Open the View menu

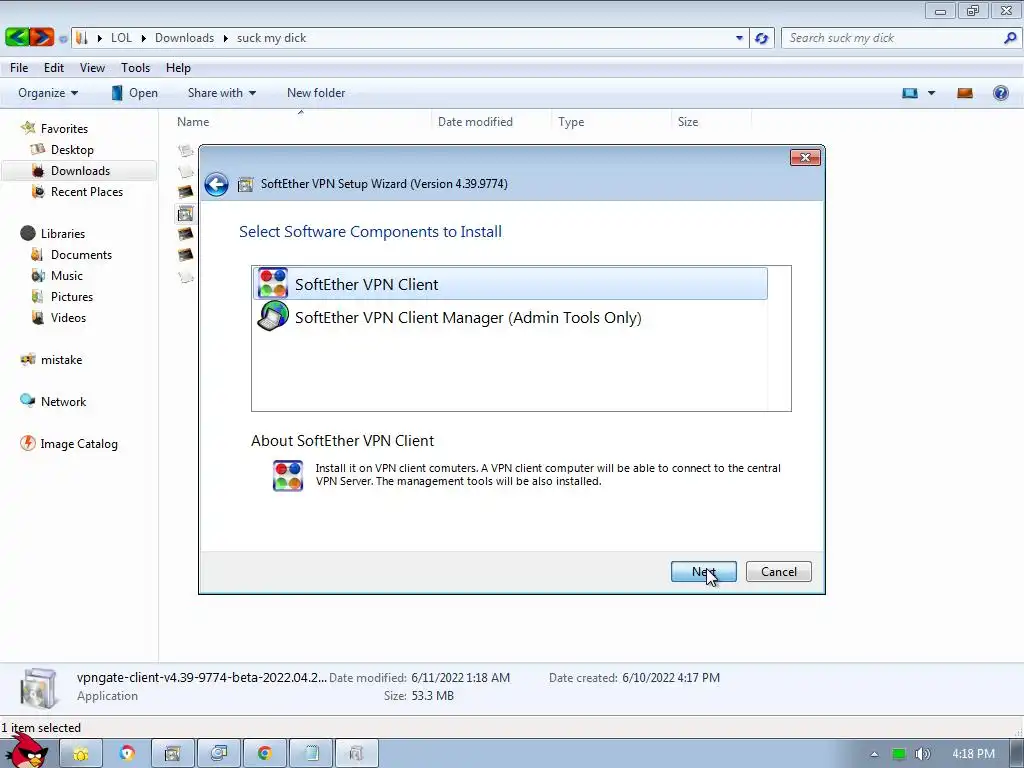coord(92,68)
